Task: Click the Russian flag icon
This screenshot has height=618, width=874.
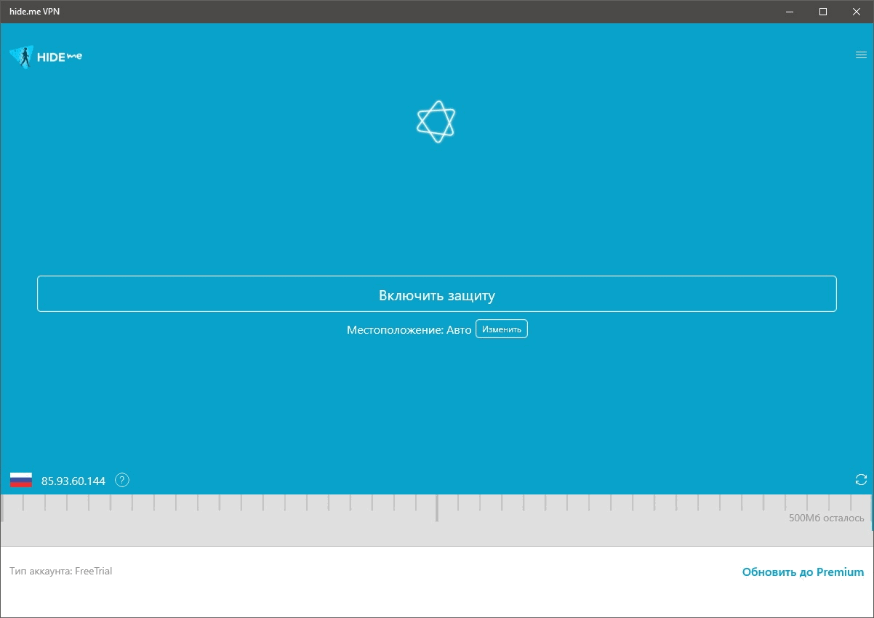Action: tap(21, 480)
